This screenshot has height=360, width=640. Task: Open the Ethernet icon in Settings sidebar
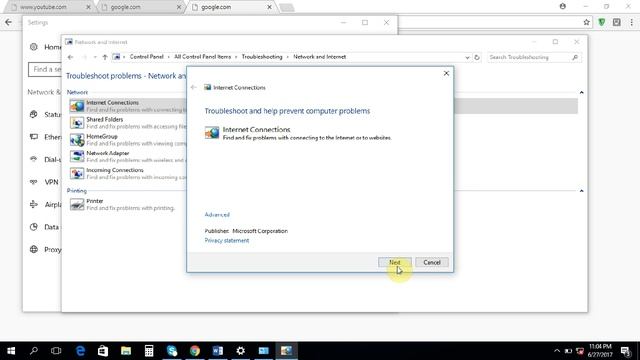pyautogui.click(x=34, y=137)
